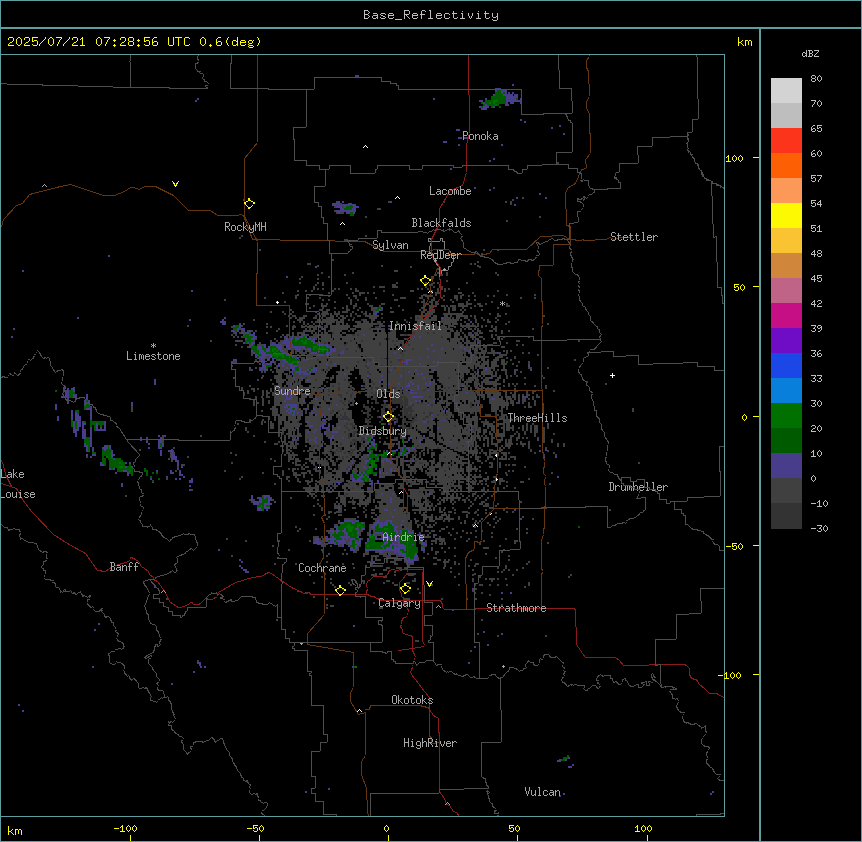Choose the light gray 70–80 dBZ legend swatch
The image size is (862, 842).
pos(786,91)
